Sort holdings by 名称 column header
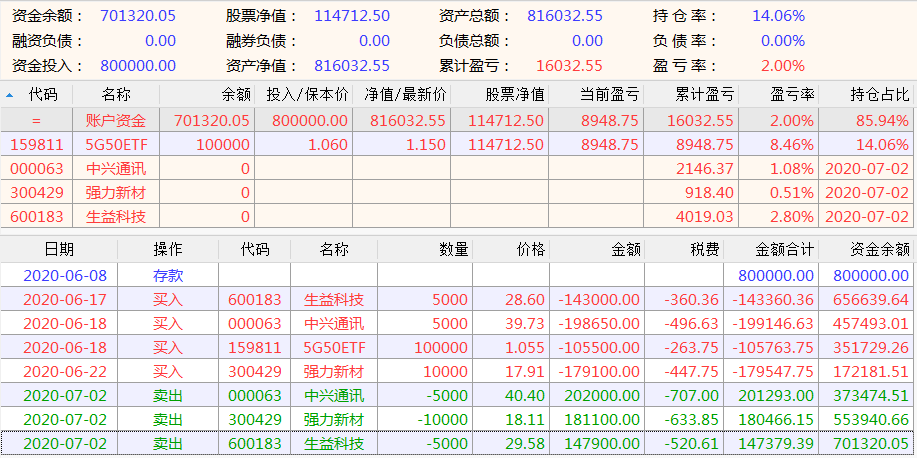The height and width of the screenshot is (458, 917). [116, 94]
